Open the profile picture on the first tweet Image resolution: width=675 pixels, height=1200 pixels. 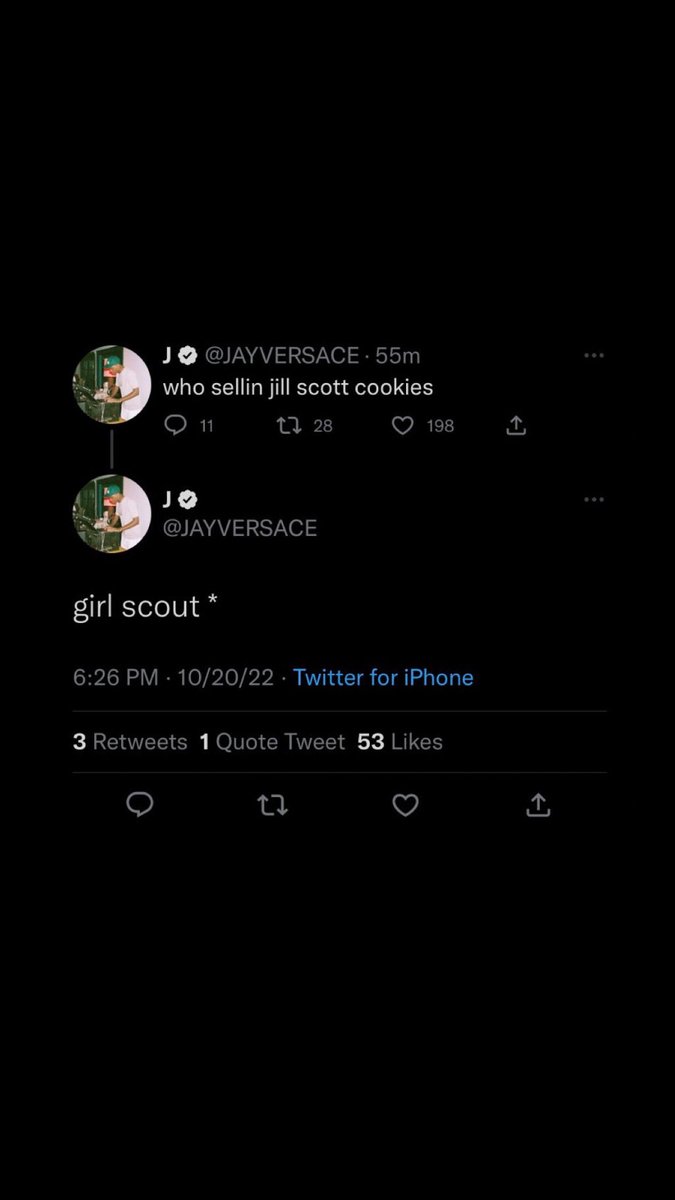(x=112, y=385)
